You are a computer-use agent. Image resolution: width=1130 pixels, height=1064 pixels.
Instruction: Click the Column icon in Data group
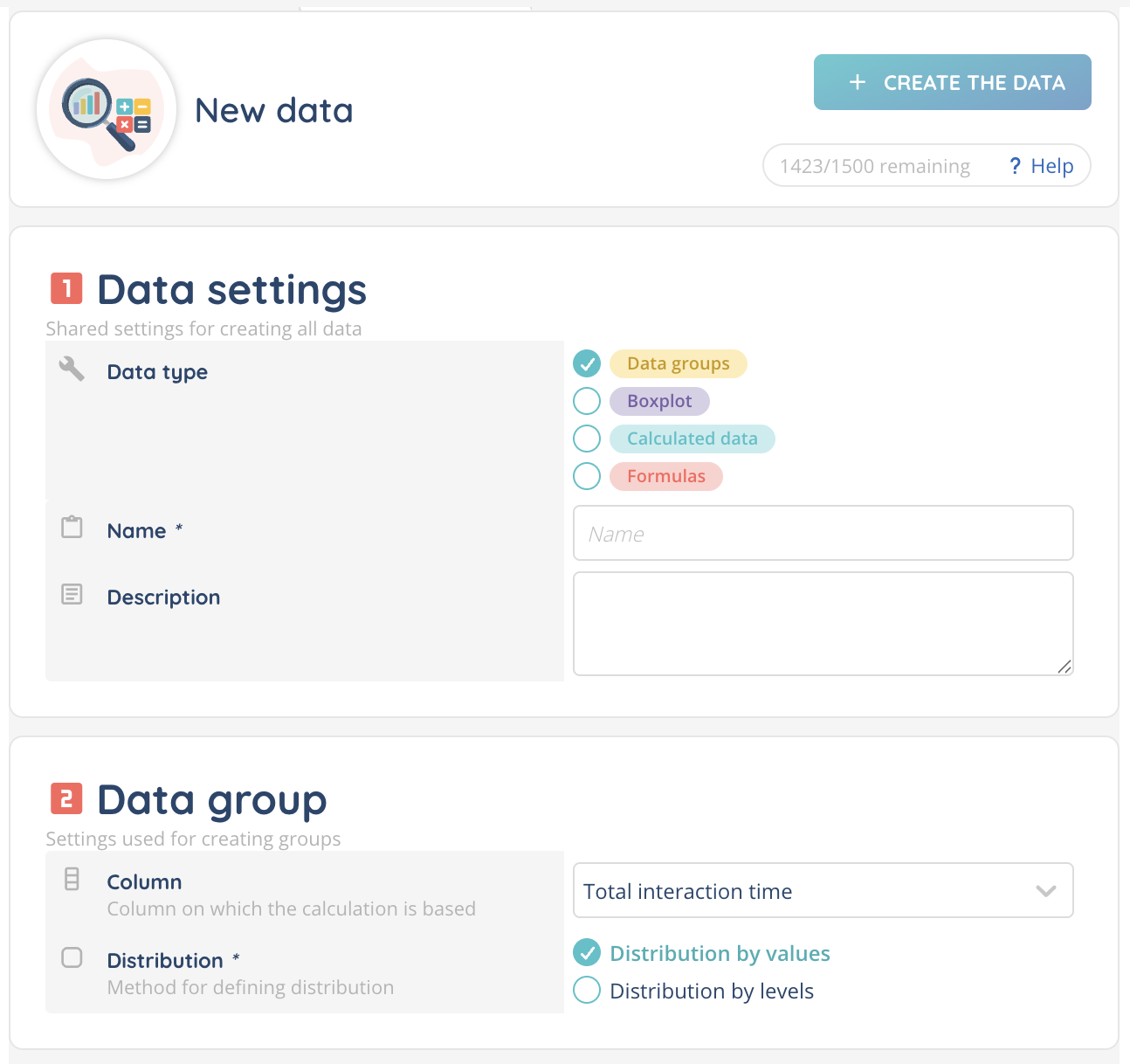72,879
